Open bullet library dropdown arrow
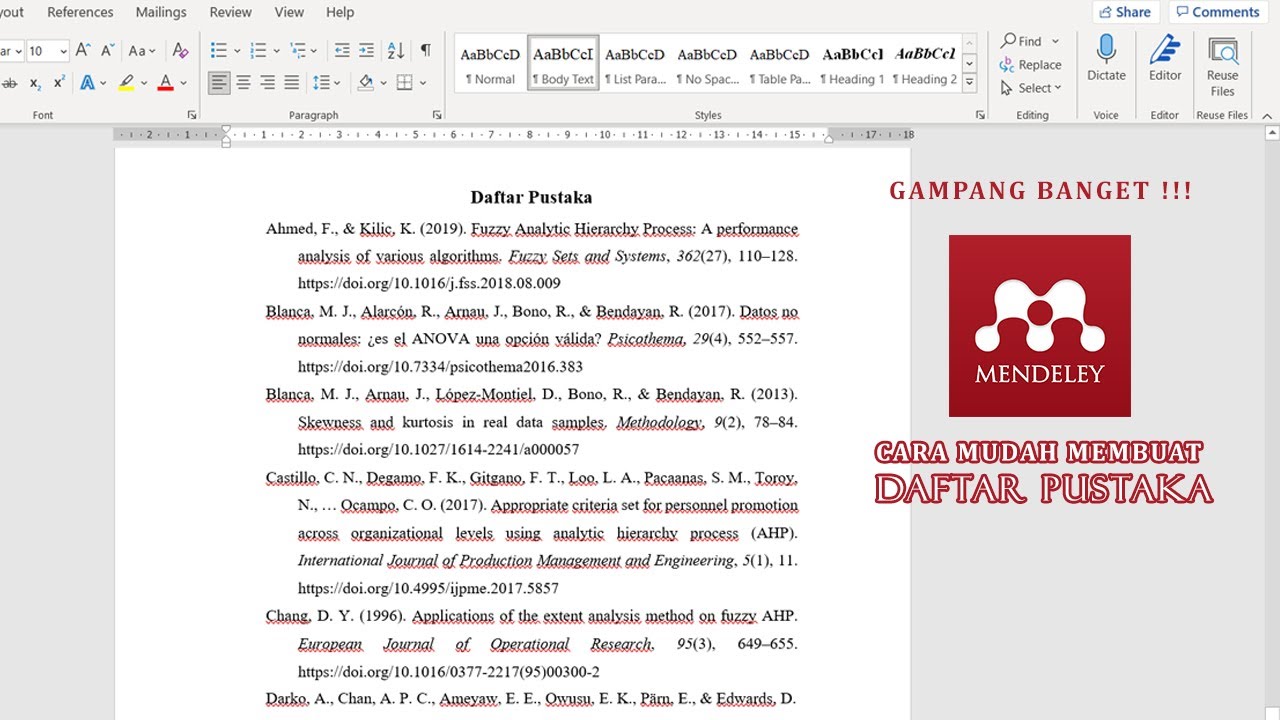Image resolution: width=1280 pixels, height=720 pixels. (237, 50)
